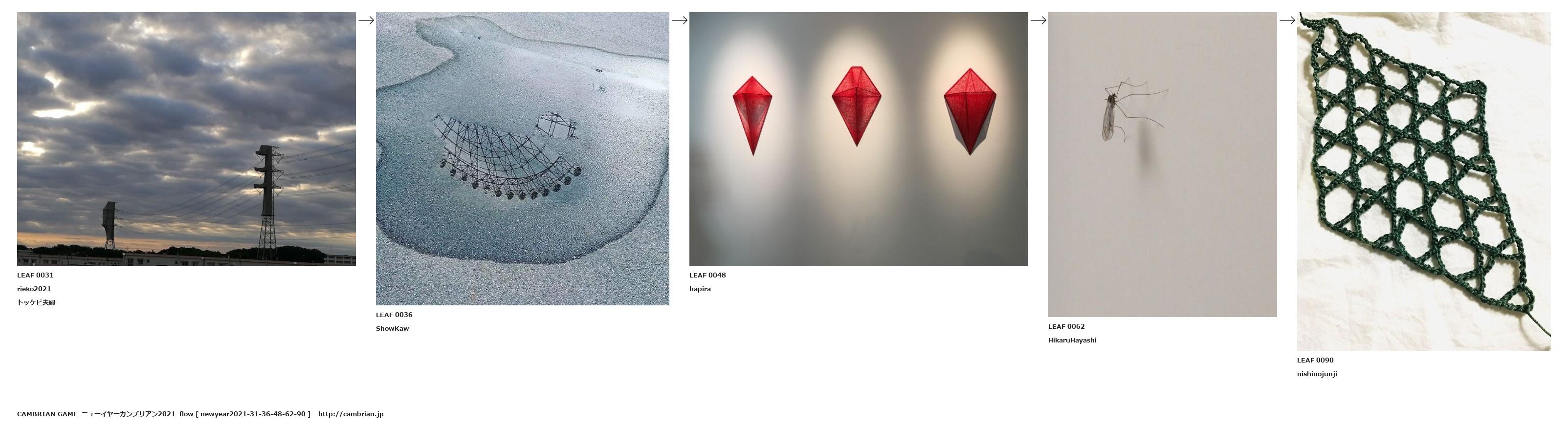This screenshot has height=426, width=1568.
Task: Click the arrow before the green lace image
Action: [1287, 20]
